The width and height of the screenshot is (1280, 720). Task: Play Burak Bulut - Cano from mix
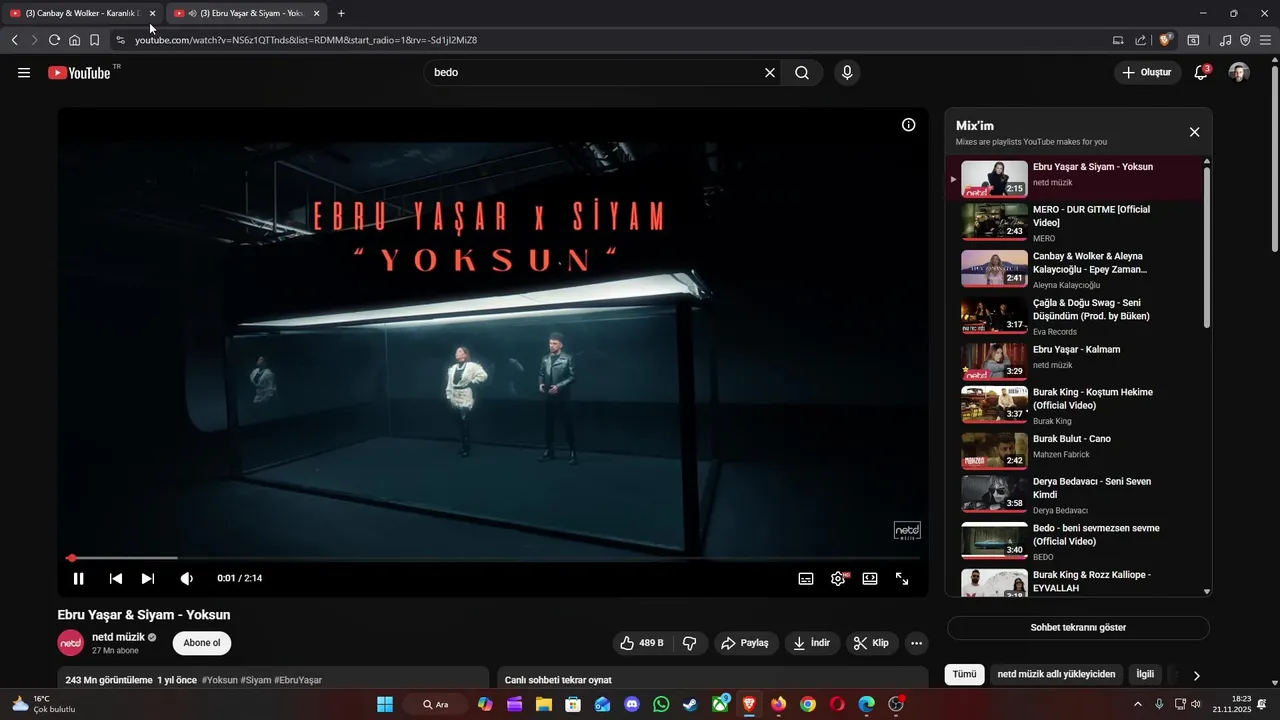point(1076,449)
